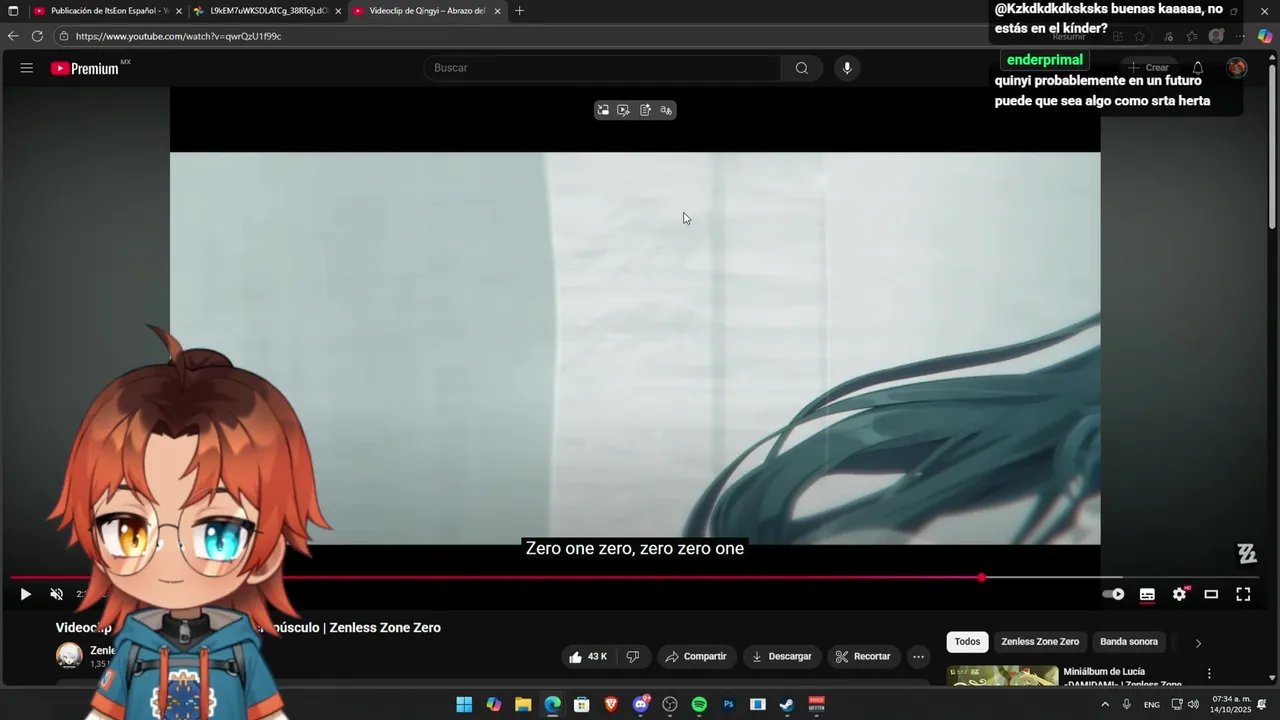Open Windows Start menu
Viewport: 1280px width, 720px height.
[464, 705]
